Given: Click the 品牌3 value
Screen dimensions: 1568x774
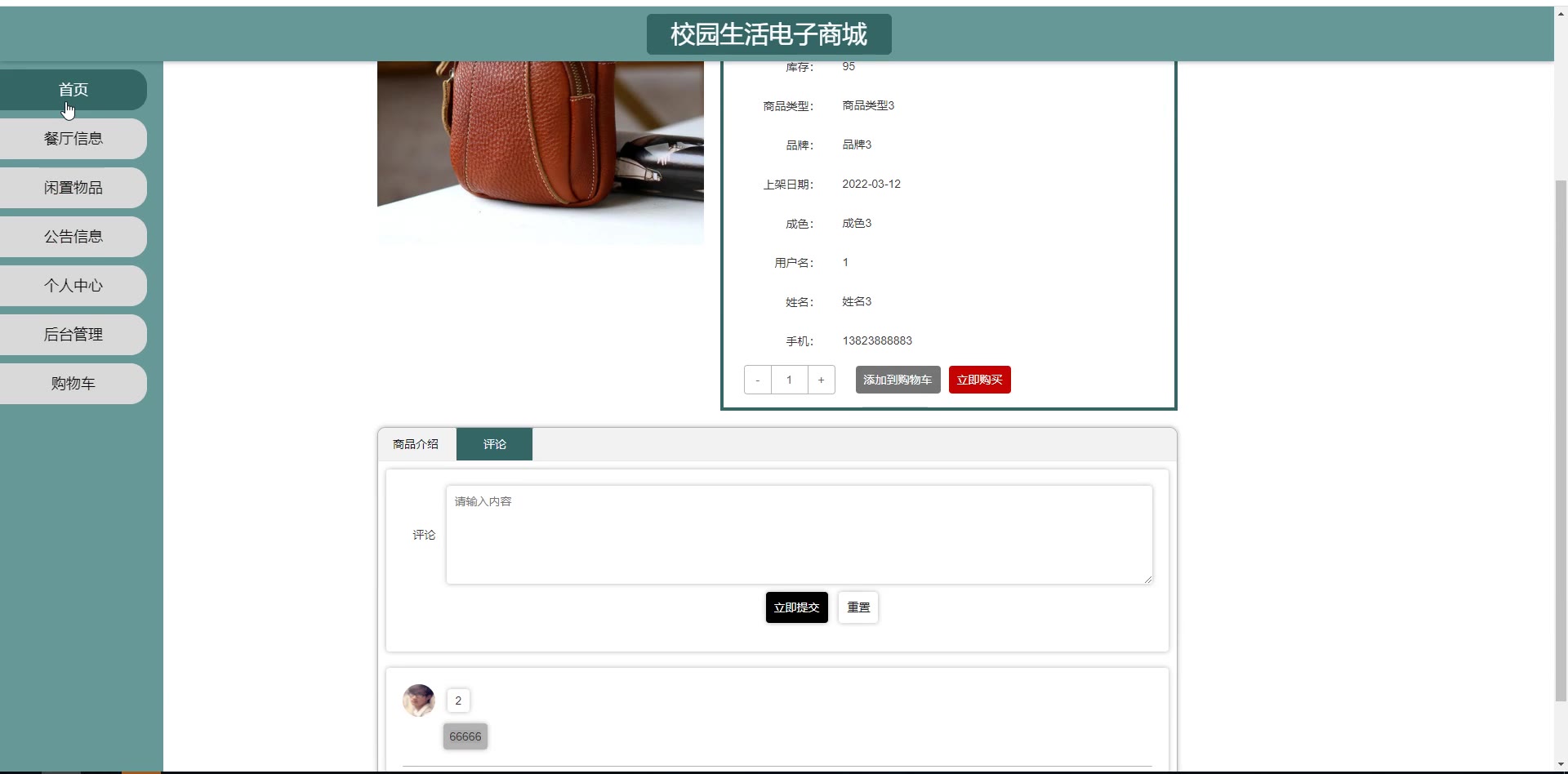Looking at the screenshot, I should [x=857, y=145].
